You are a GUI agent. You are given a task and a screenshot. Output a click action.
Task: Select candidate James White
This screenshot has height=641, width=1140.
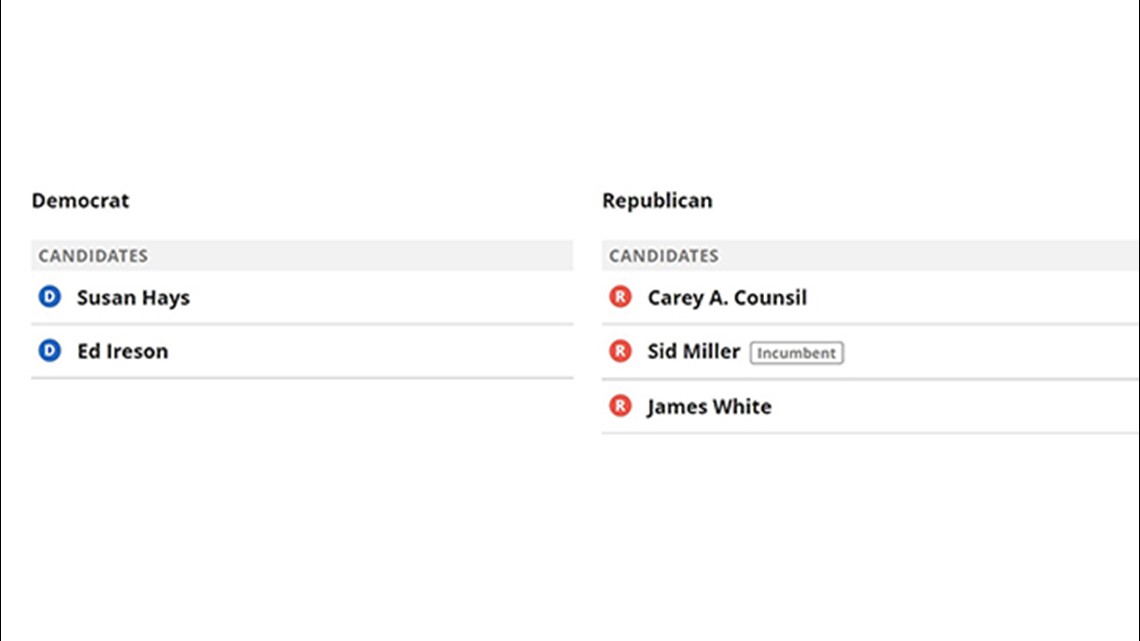[710, 406]
